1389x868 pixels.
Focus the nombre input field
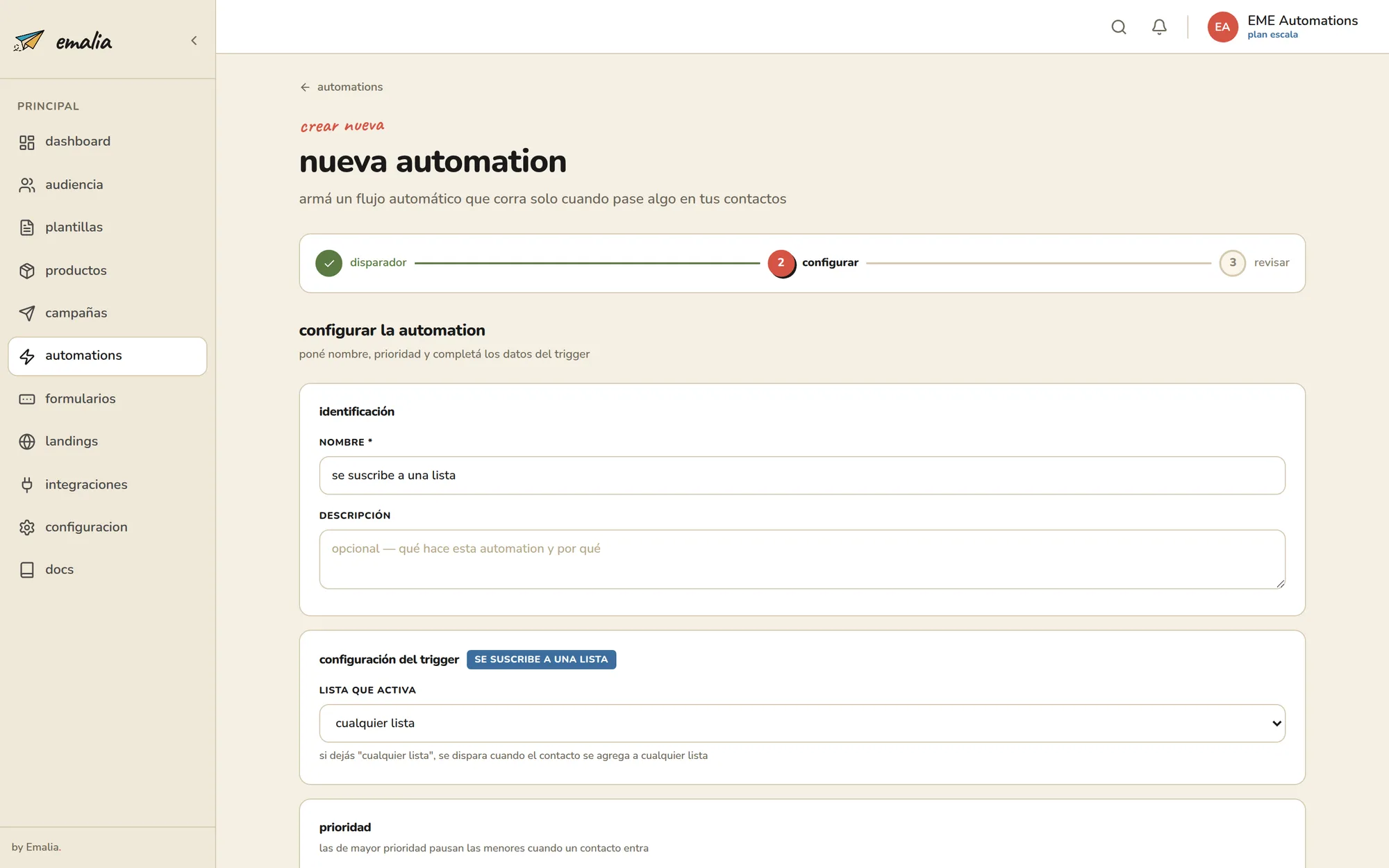(802, 476)
